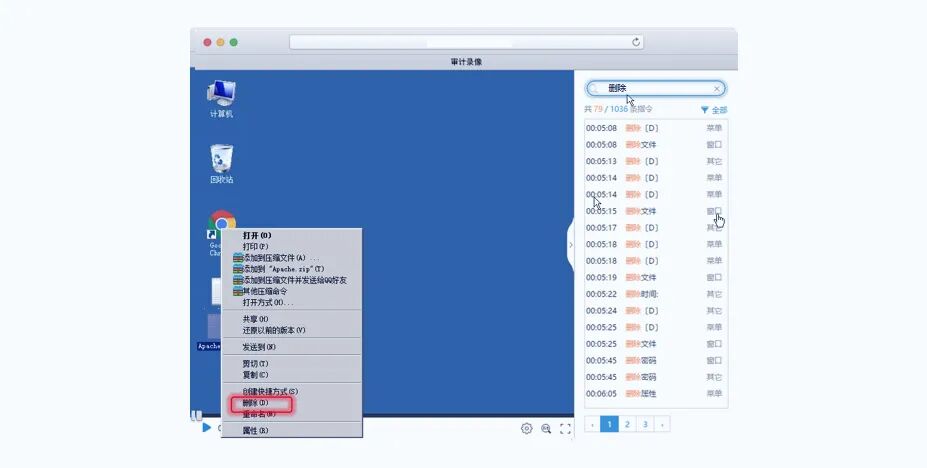Open 属性(R) from context menu
Viewport: 927px width, 468px height.
[x=291, y=431]
